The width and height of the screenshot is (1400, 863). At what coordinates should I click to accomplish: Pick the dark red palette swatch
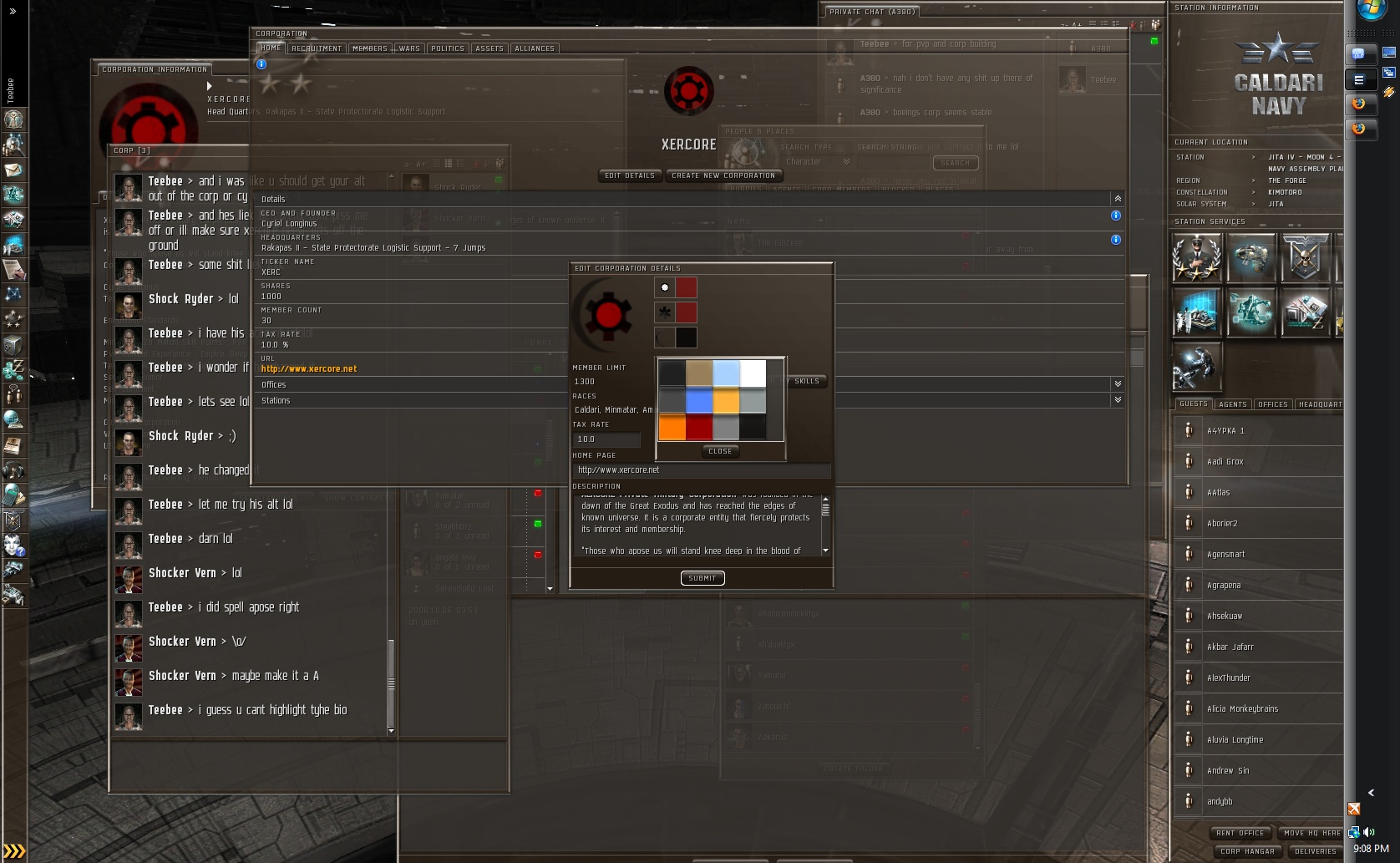699,427
